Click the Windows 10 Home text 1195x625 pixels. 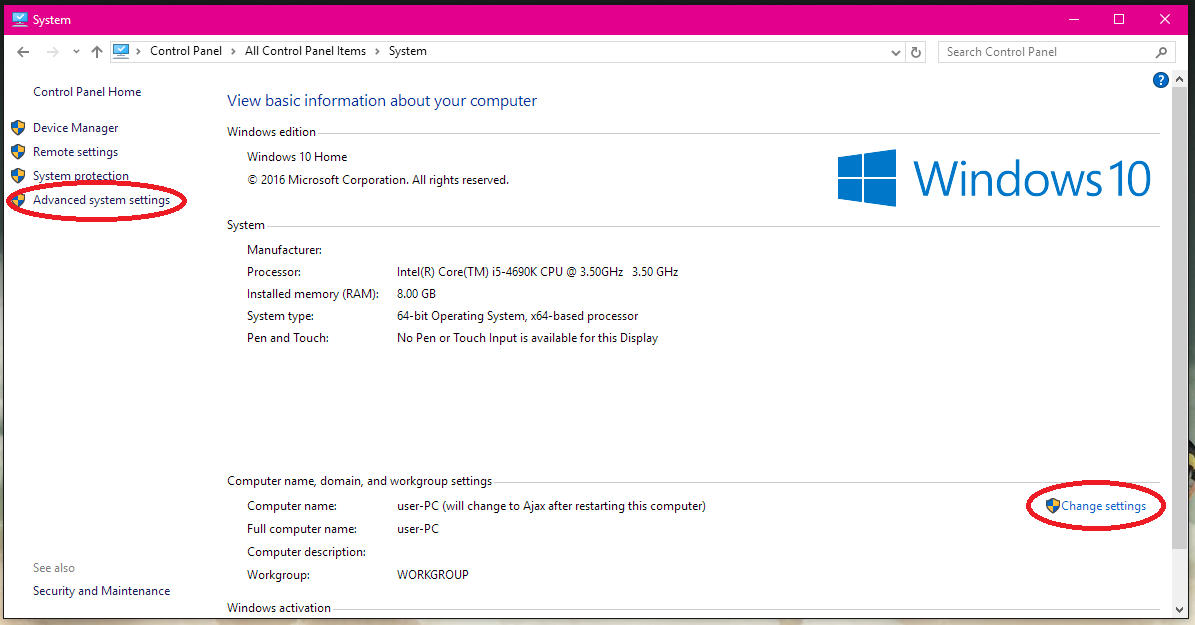pos(296,157)
